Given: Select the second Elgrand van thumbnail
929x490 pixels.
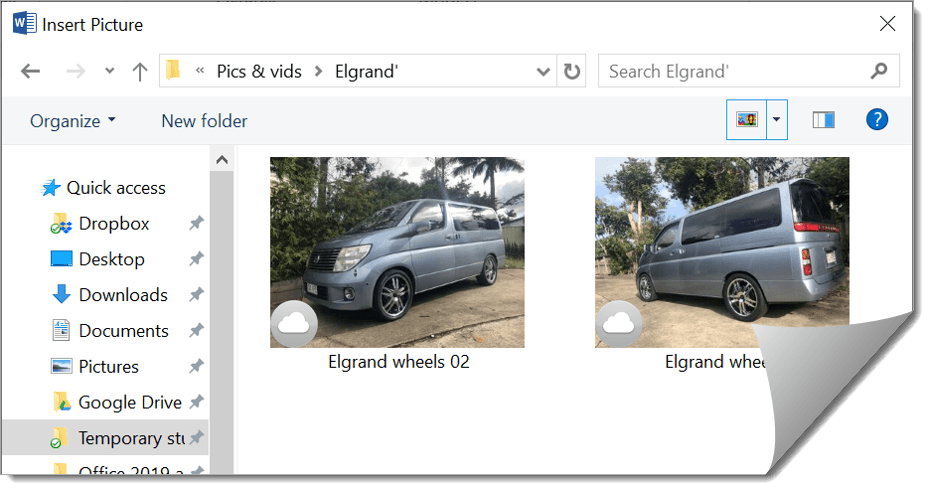Looking at the screenshot, I should coord(722,252).
